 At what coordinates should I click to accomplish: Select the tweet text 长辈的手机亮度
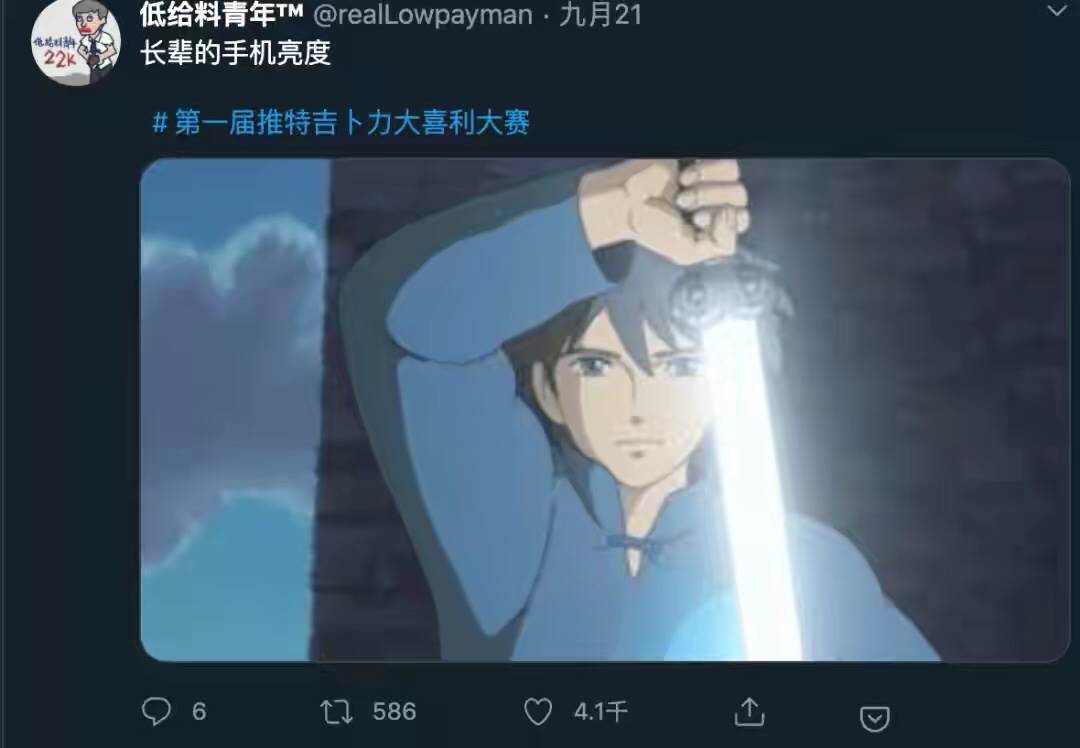pyautogui.click(x=236, y=53)
